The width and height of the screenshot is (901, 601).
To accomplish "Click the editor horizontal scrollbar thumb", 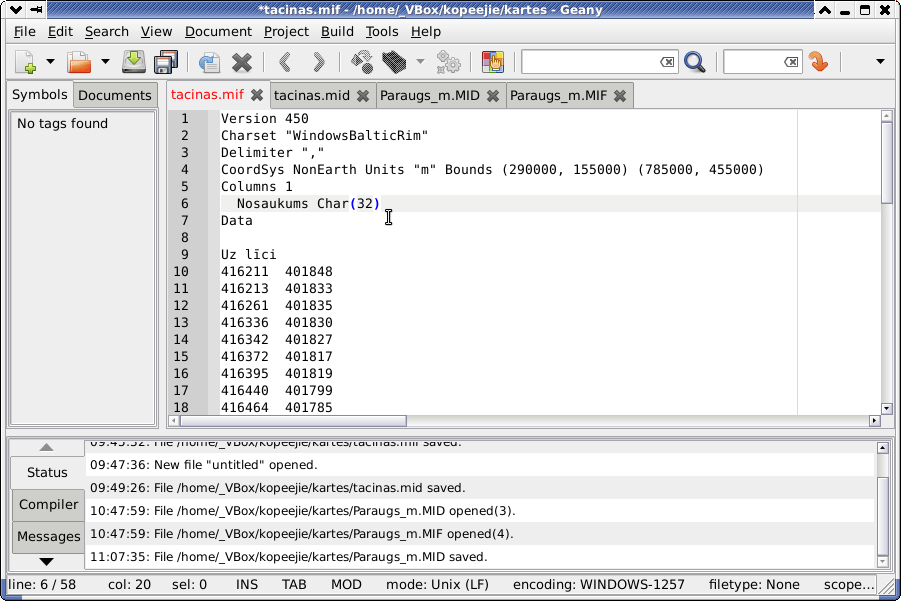I will click(293, 421).
